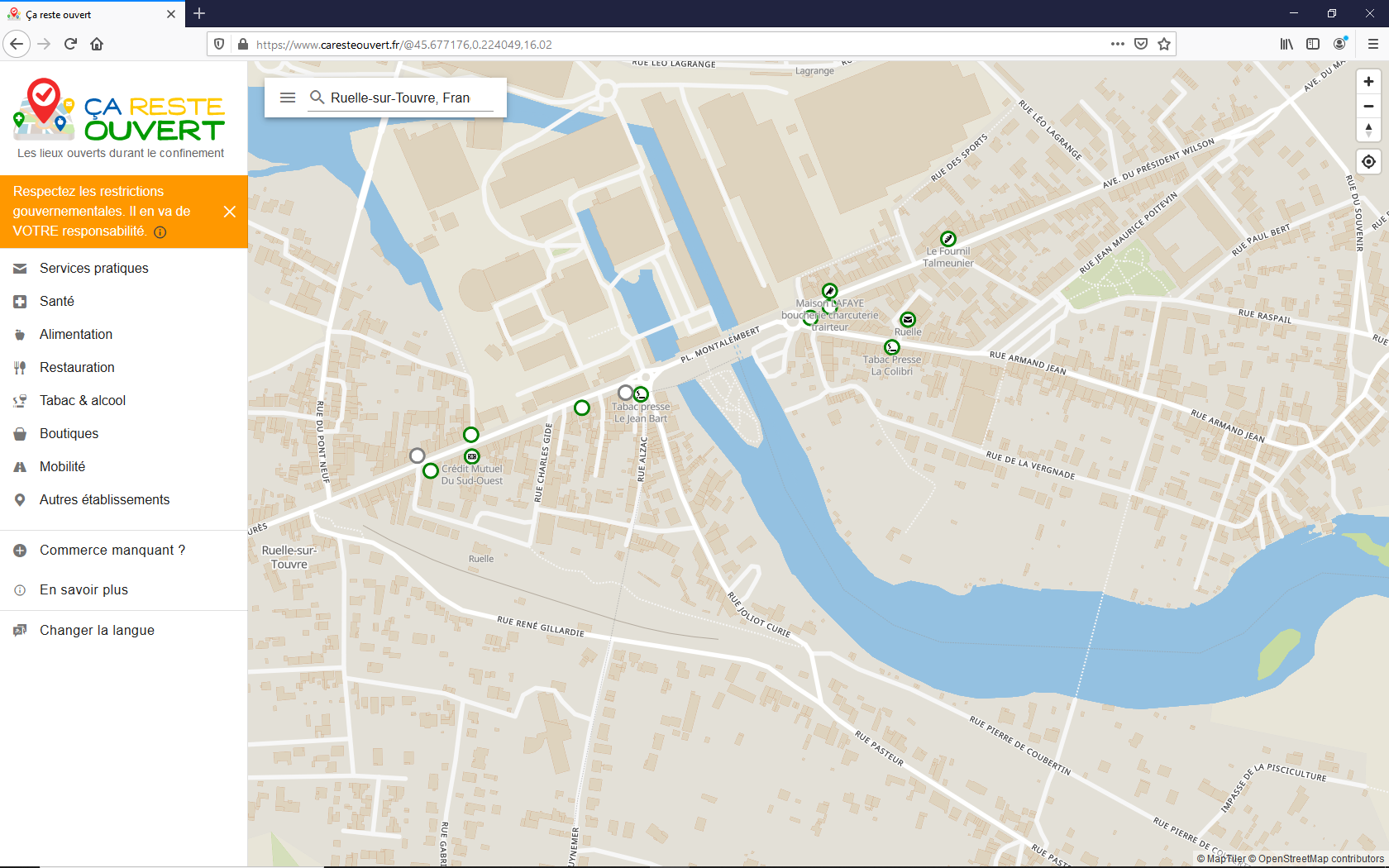Viewport: 1389px width, 868px height.
Task: Select Autres établissements category
Action: point(124,499)
